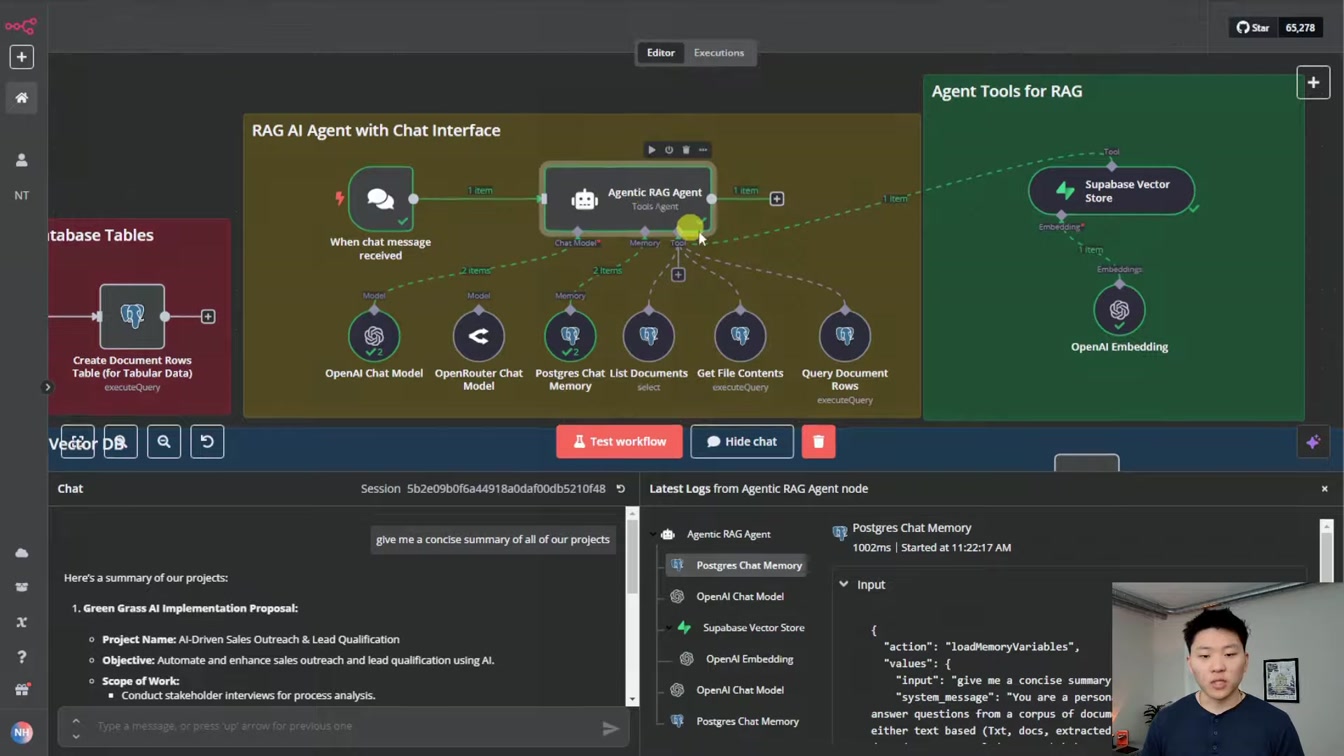Reset the chat session with the refresh icon
This screenshot has height=756, width=1344.
point(621,489)
